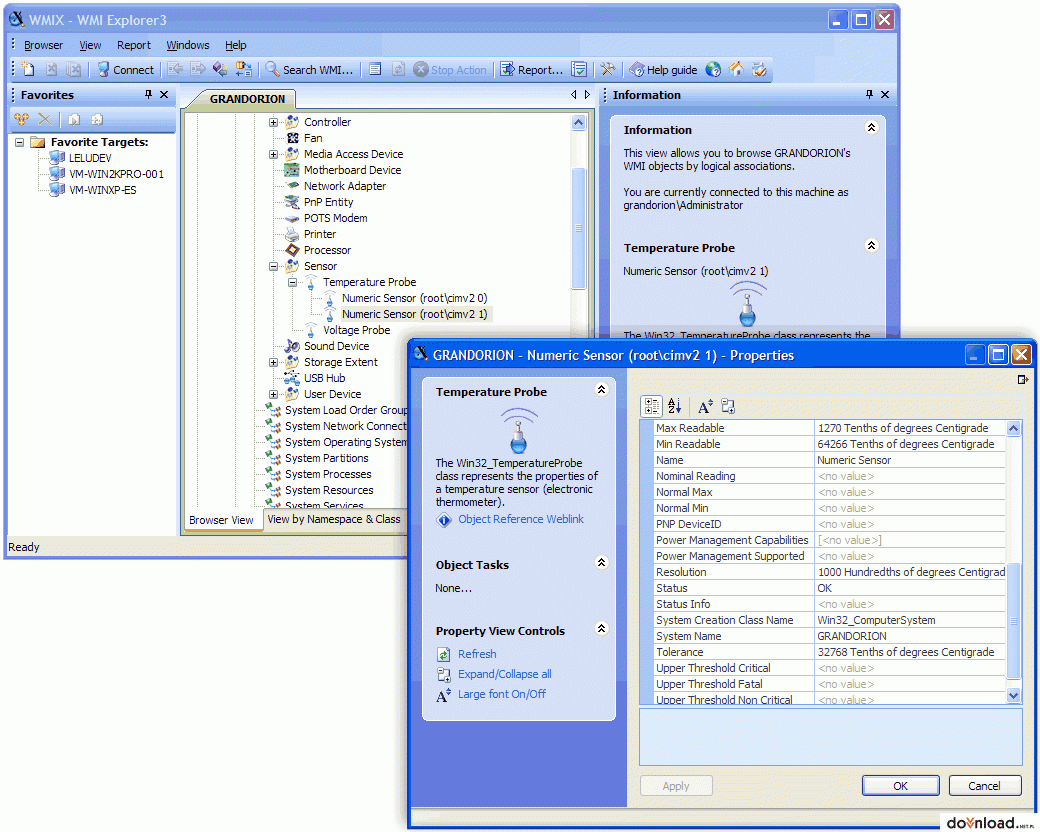Open the Help guide toolbar button
Viewport: 1040px width, 832px height.
(x=663, y=70)
